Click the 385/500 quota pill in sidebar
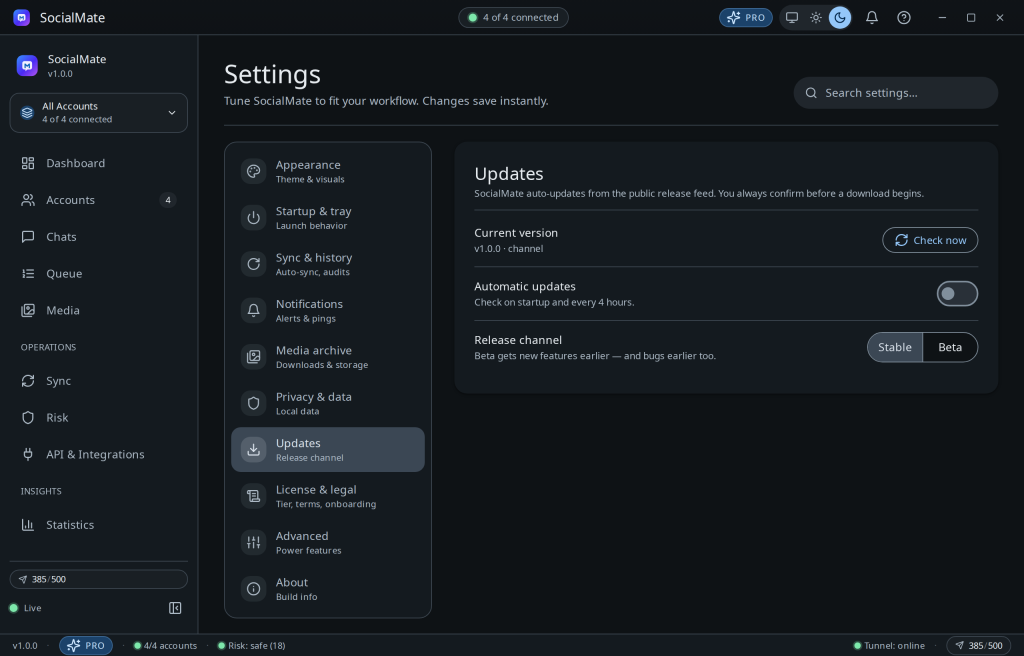 99,580
